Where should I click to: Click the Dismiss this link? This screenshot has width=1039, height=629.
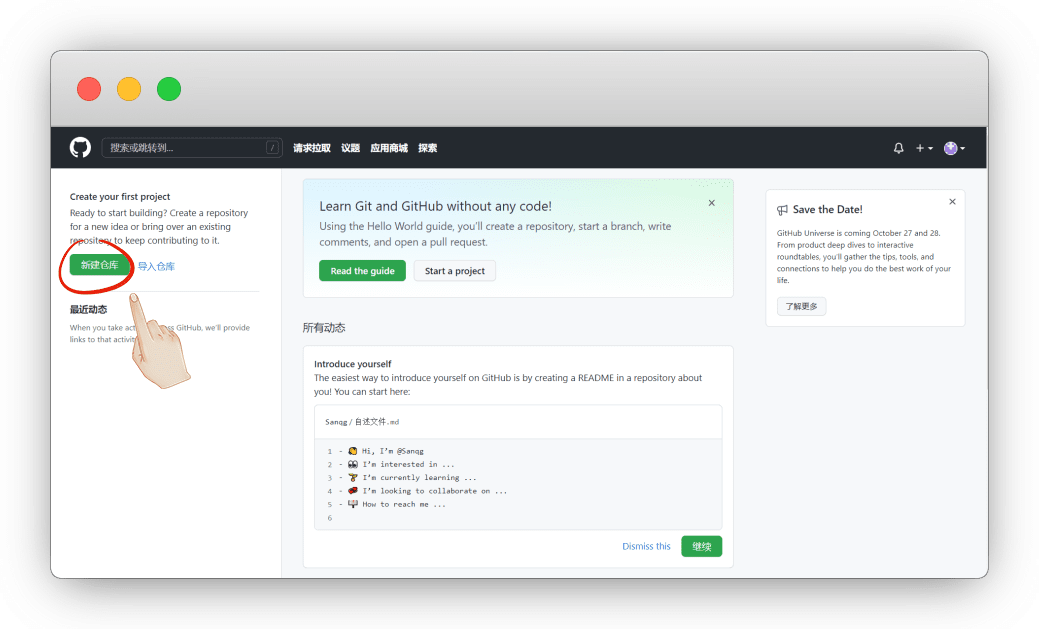click(x=646, y=546)
